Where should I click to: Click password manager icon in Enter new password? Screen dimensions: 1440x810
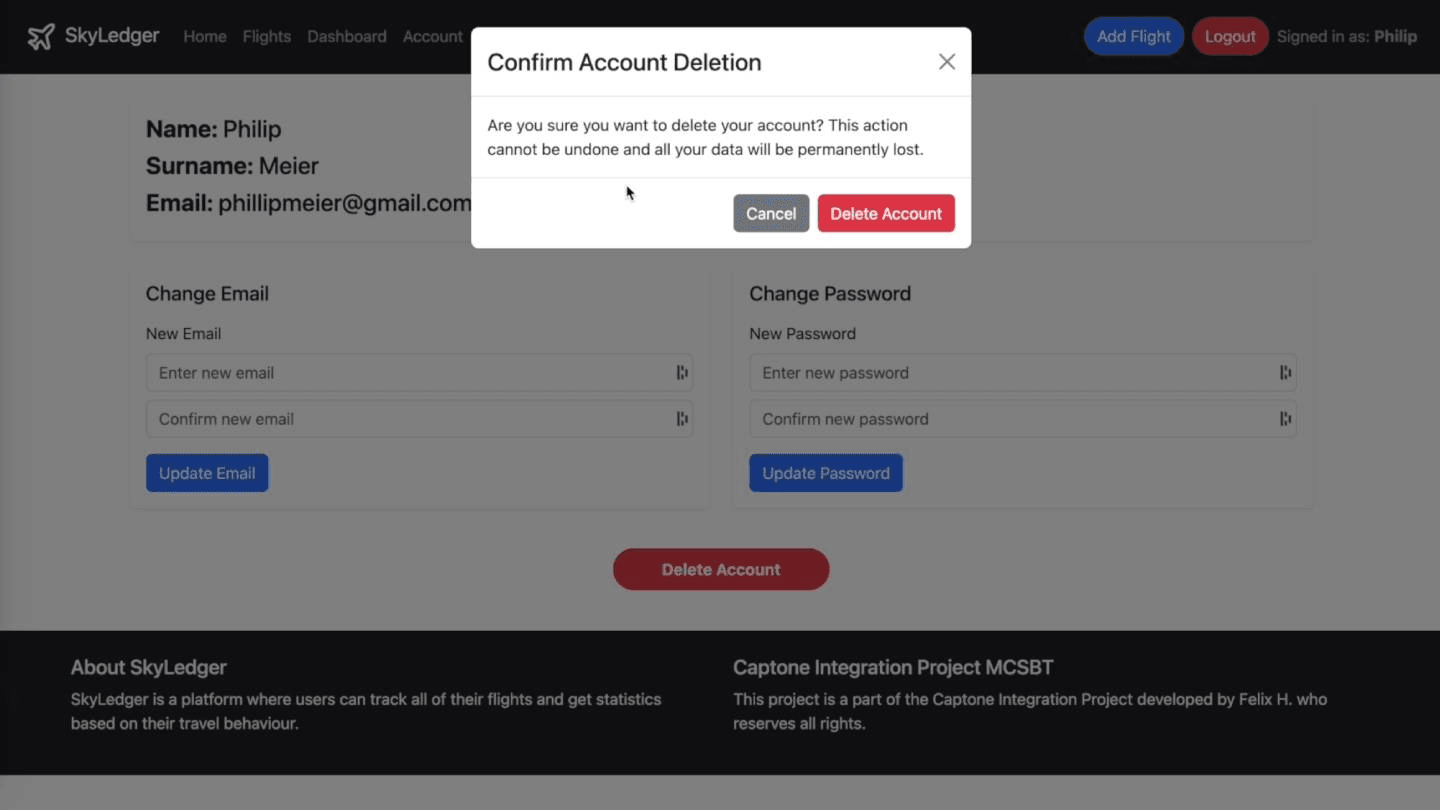(1285, 373)
